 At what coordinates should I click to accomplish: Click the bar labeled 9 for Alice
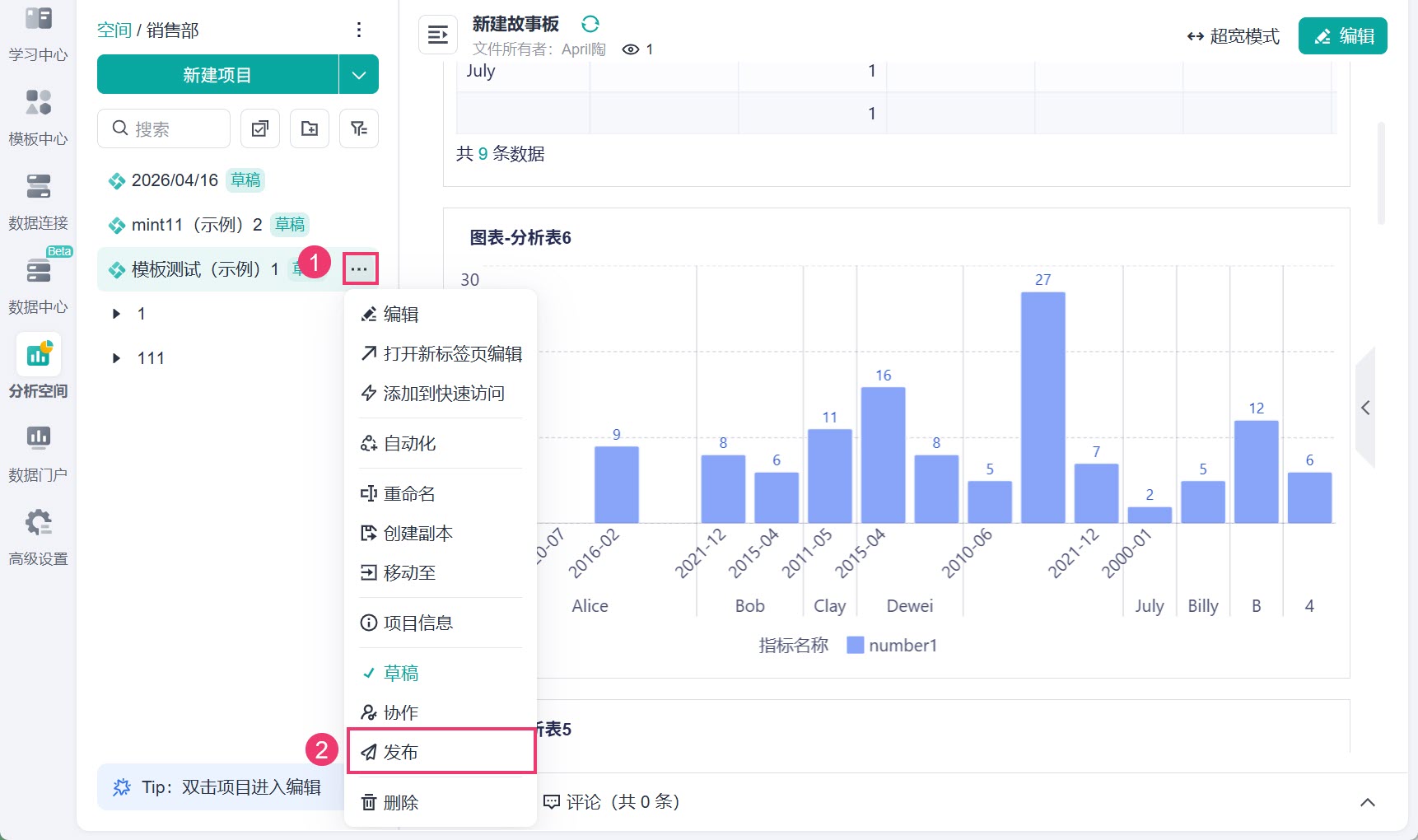(617, 485)
